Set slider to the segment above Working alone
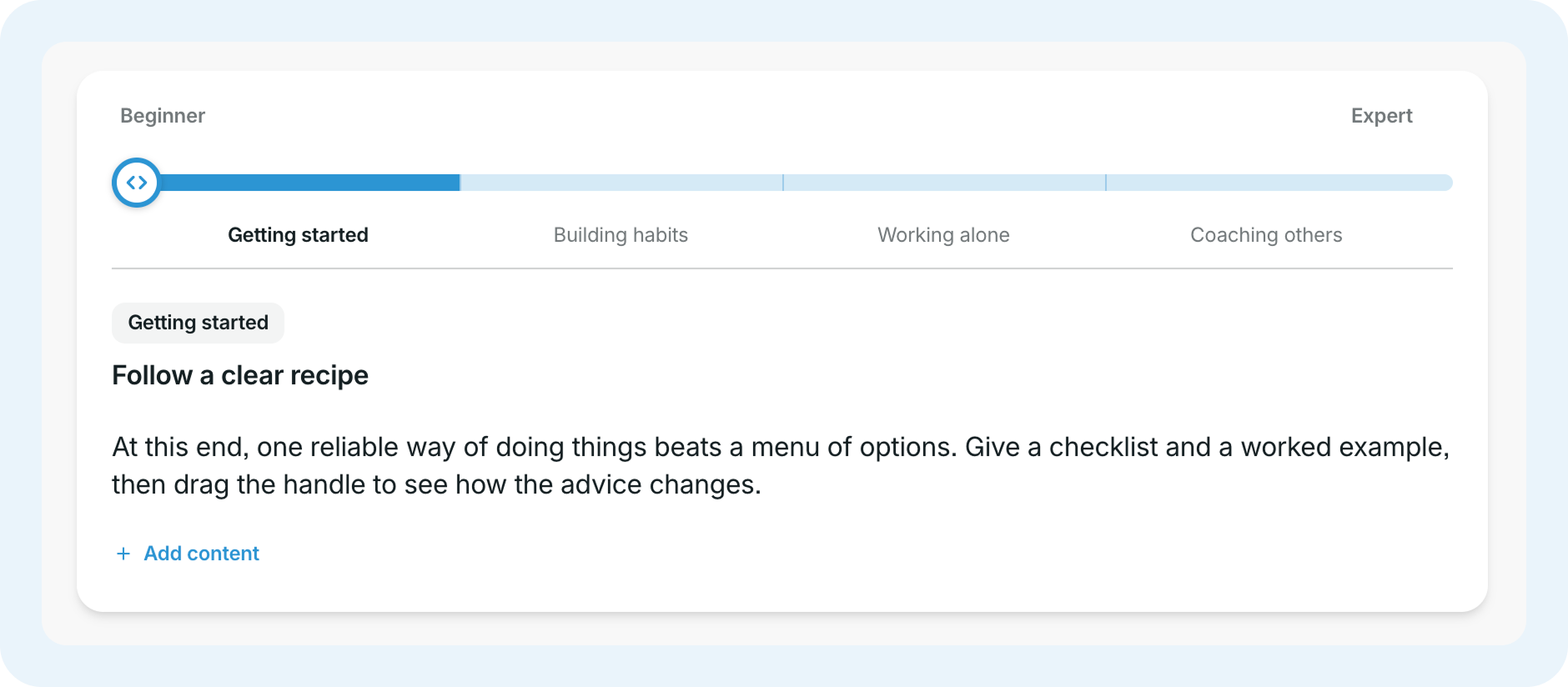 pos(944,183)
